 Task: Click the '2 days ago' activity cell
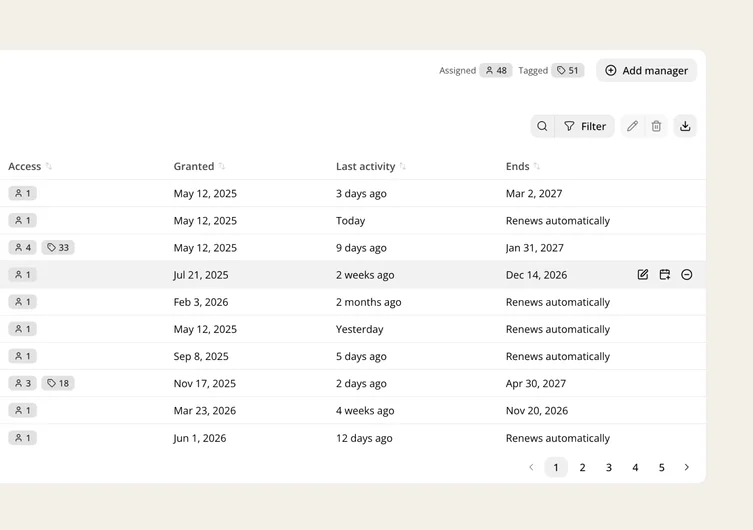[361, 383]
